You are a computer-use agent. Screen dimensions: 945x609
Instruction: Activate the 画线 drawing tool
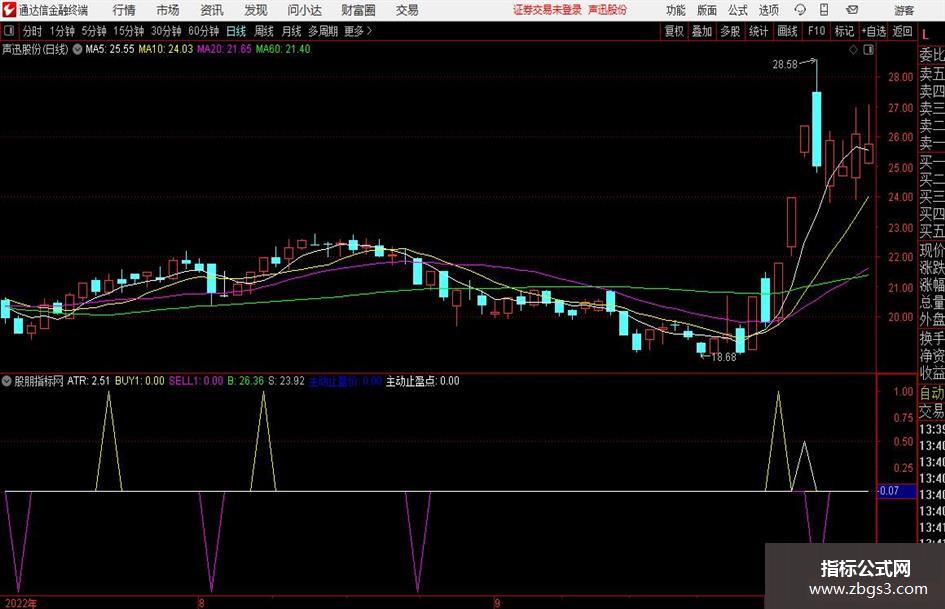click(x=787, y=31)
